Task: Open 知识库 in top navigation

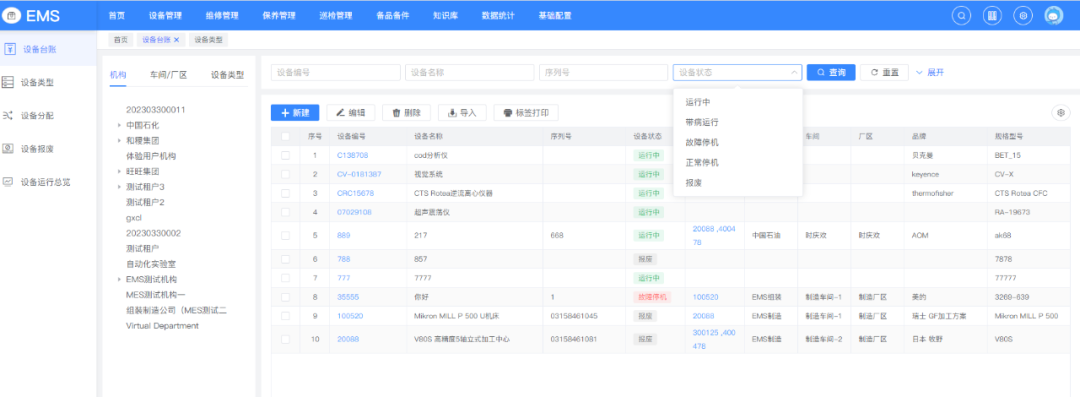Action: (446, 15)
